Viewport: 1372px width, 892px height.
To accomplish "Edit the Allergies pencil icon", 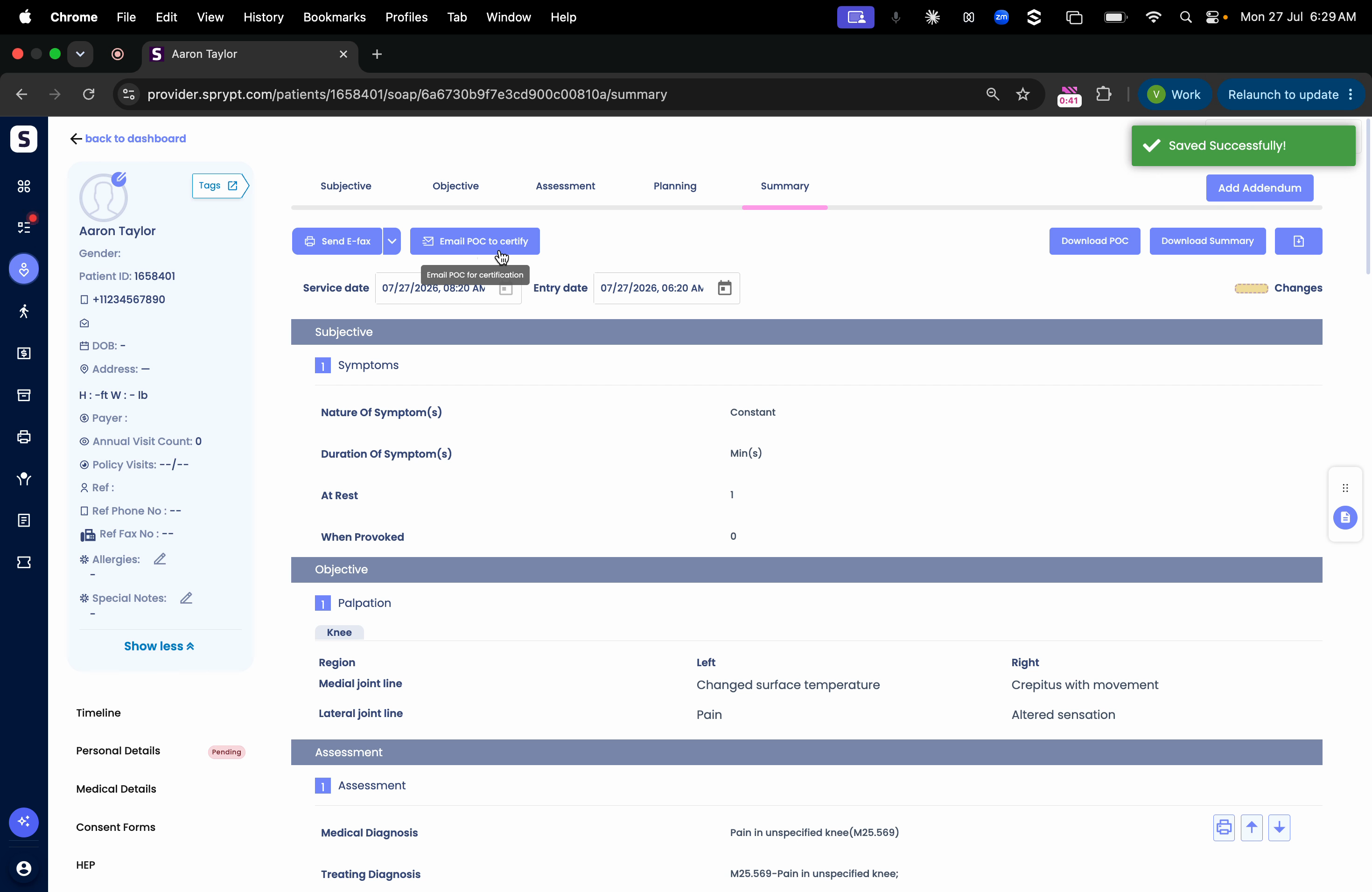I will pyautogui.click(x=160, y=559).
